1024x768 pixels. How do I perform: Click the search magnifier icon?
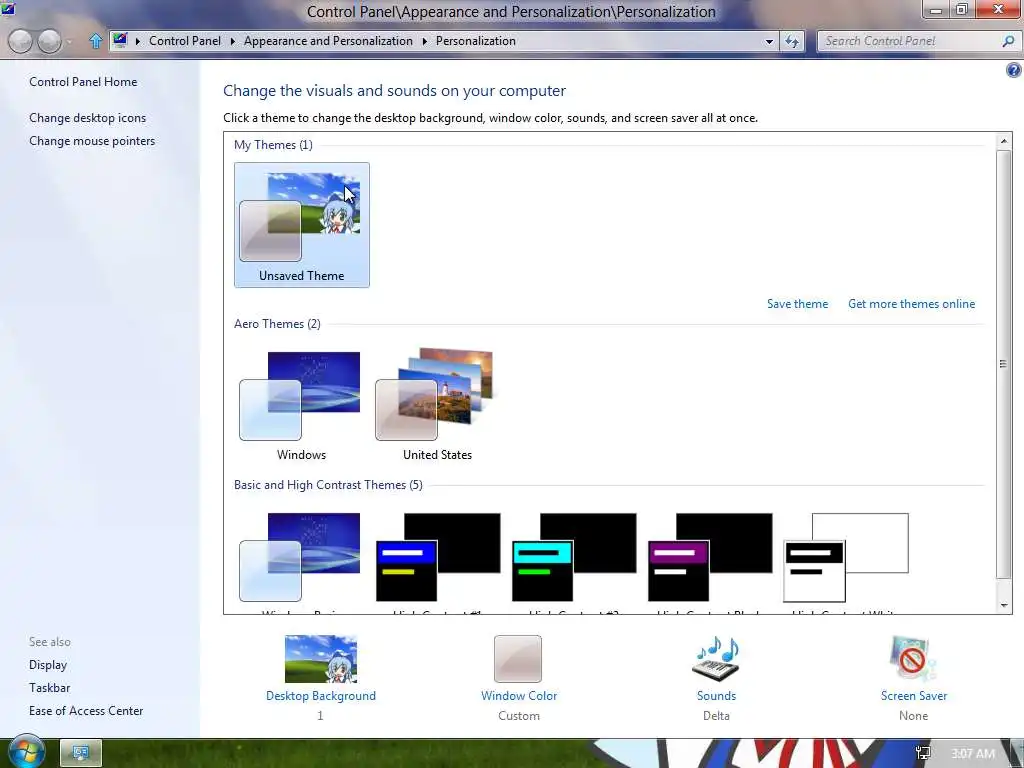tap(1008, 41)
